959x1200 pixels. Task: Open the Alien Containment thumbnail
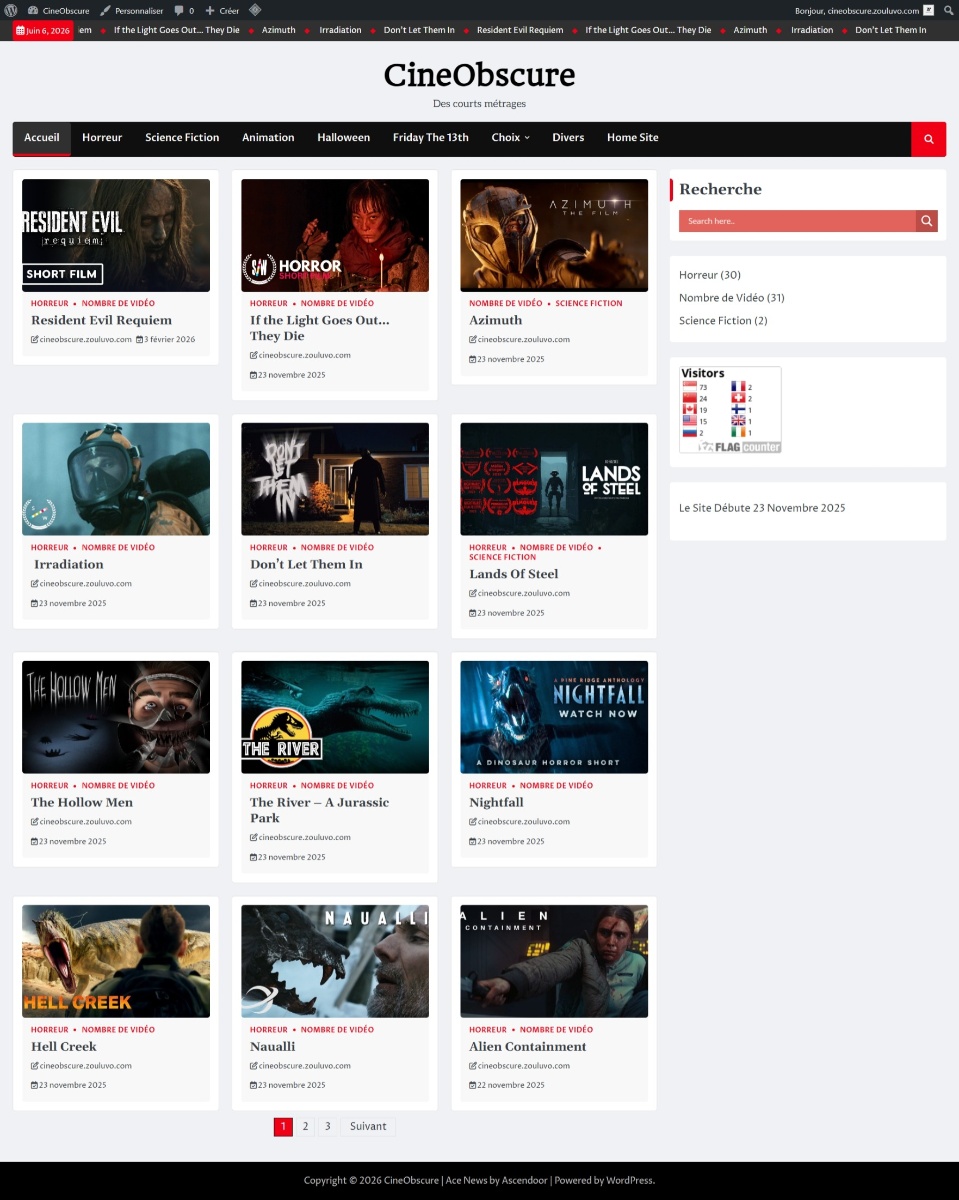coord(554,961)
